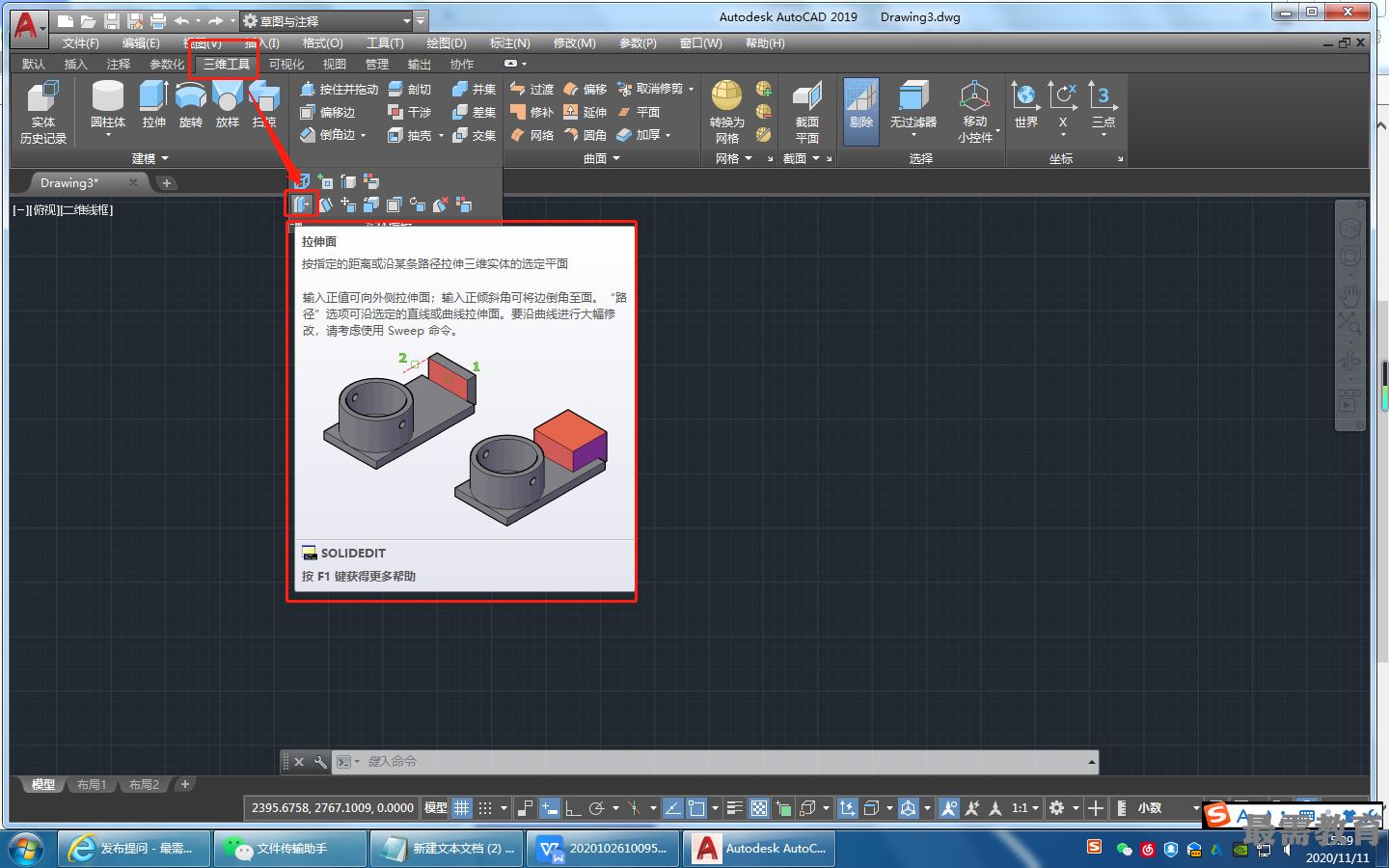Expand the Section (截面) panel

tap(802, 158)
